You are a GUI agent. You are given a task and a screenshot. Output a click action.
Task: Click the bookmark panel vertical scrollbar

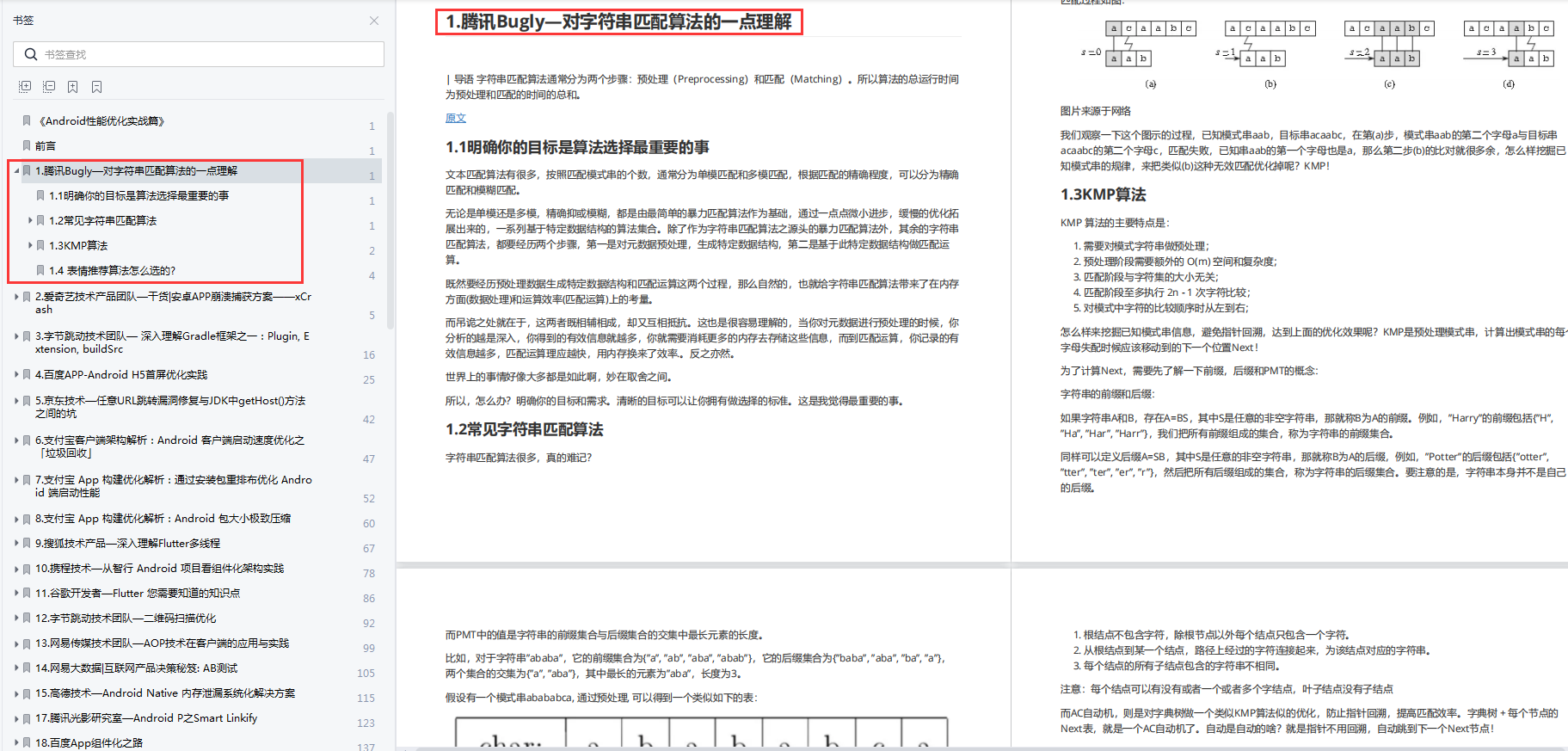(390, 219)
